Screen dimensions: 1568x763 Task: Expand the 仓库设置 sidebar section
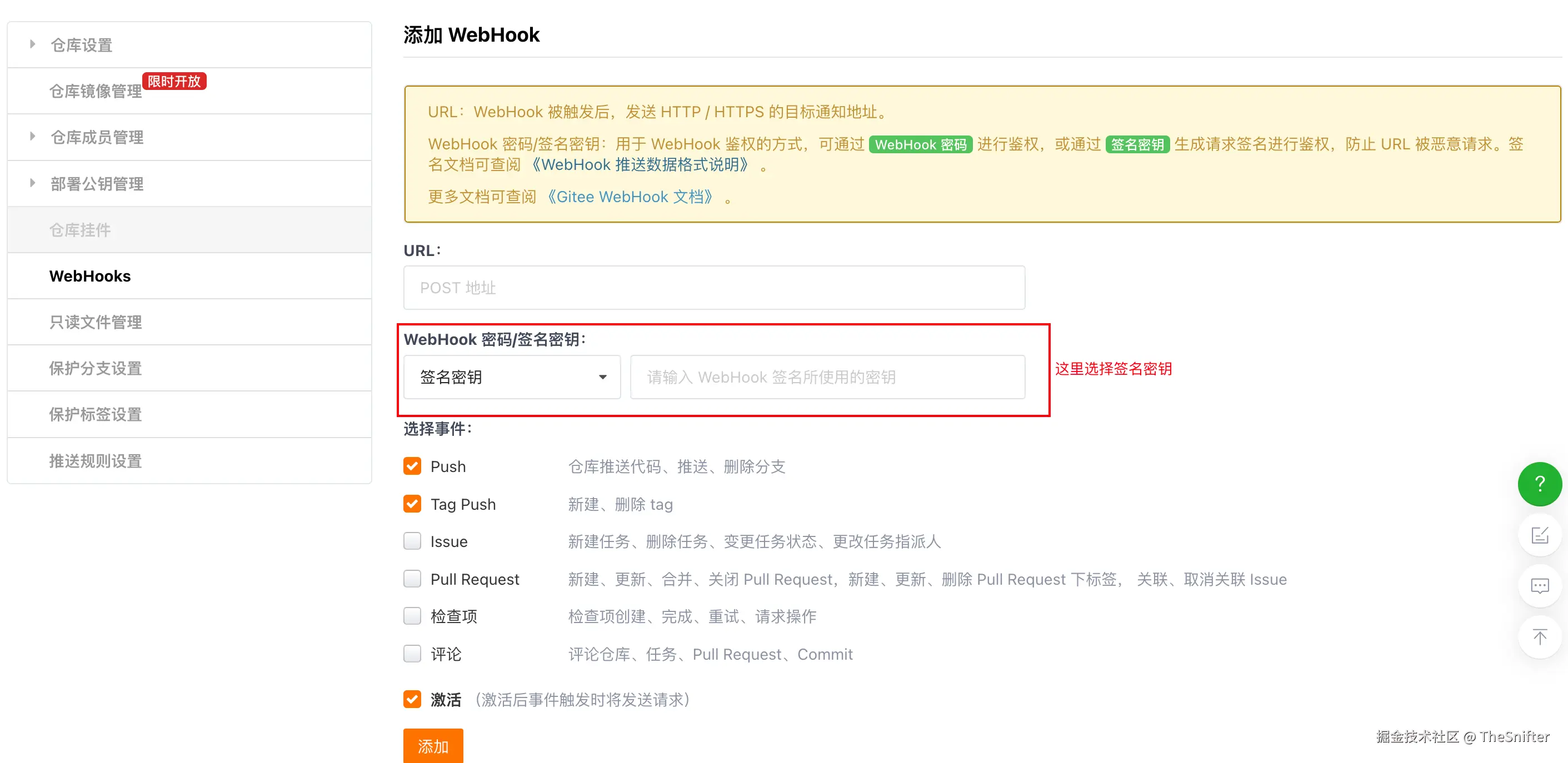click(81, 45)
